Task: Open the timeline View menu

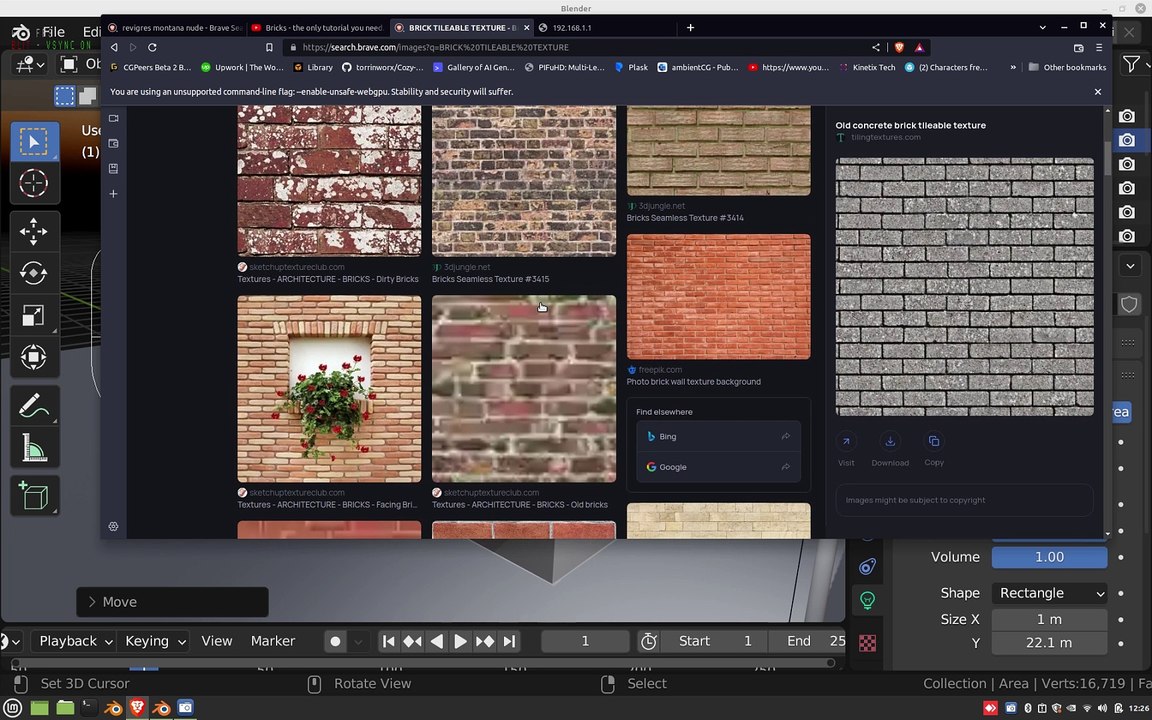Action: 217,641
